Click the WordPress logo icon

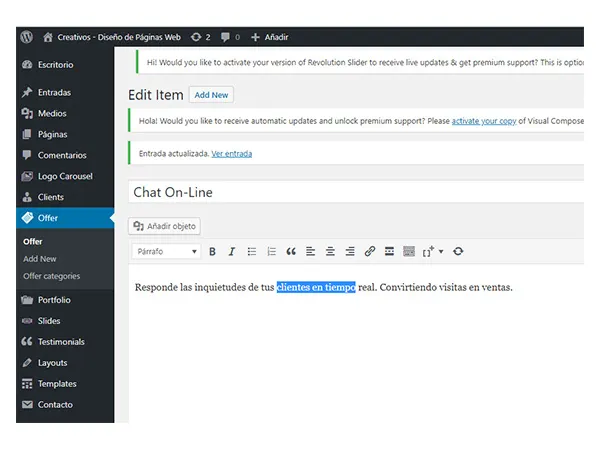tap(26, 37)
